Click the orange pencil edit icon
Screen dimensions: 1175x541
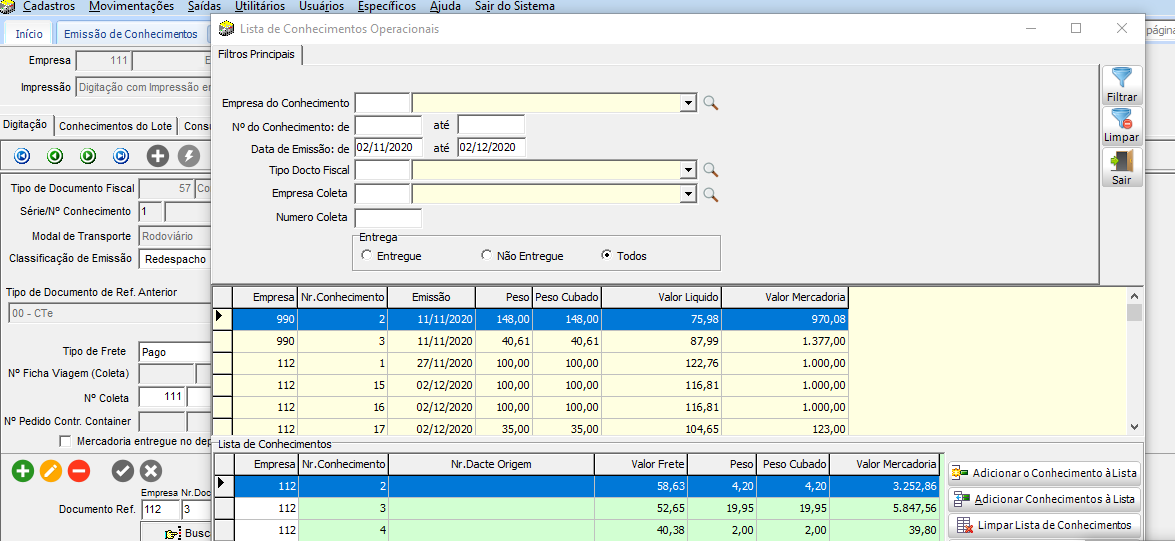[51, 471]
